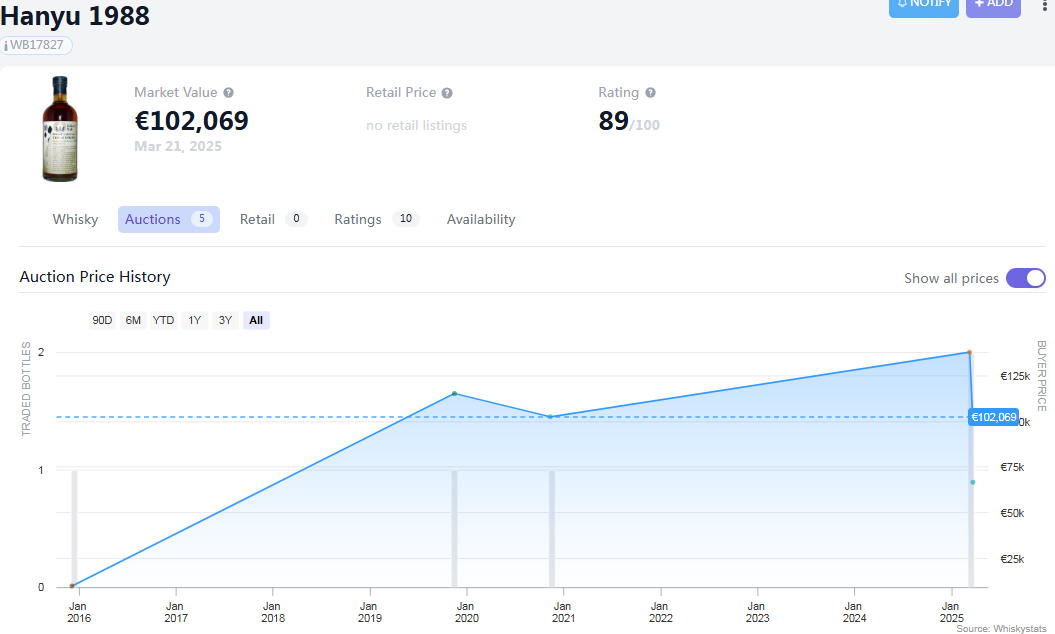Go to the Availability tab
The height and width of the screenshot is (634, 1055).
point(481,219)
